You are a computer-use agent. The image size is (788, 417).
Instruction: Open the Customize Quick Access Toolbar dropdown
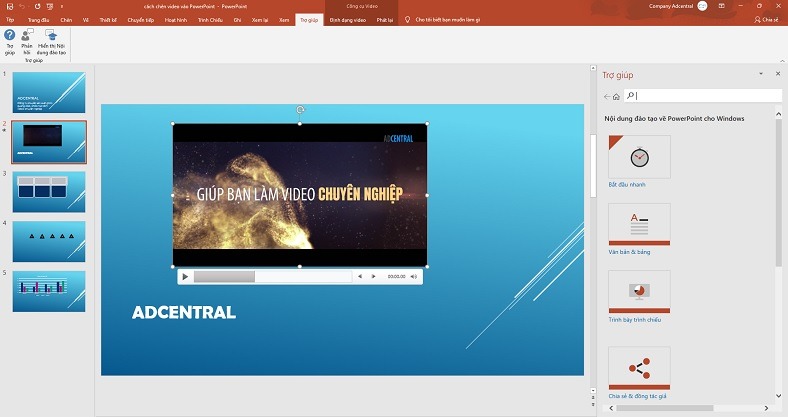pyautogui.click(x=62, y=7)
